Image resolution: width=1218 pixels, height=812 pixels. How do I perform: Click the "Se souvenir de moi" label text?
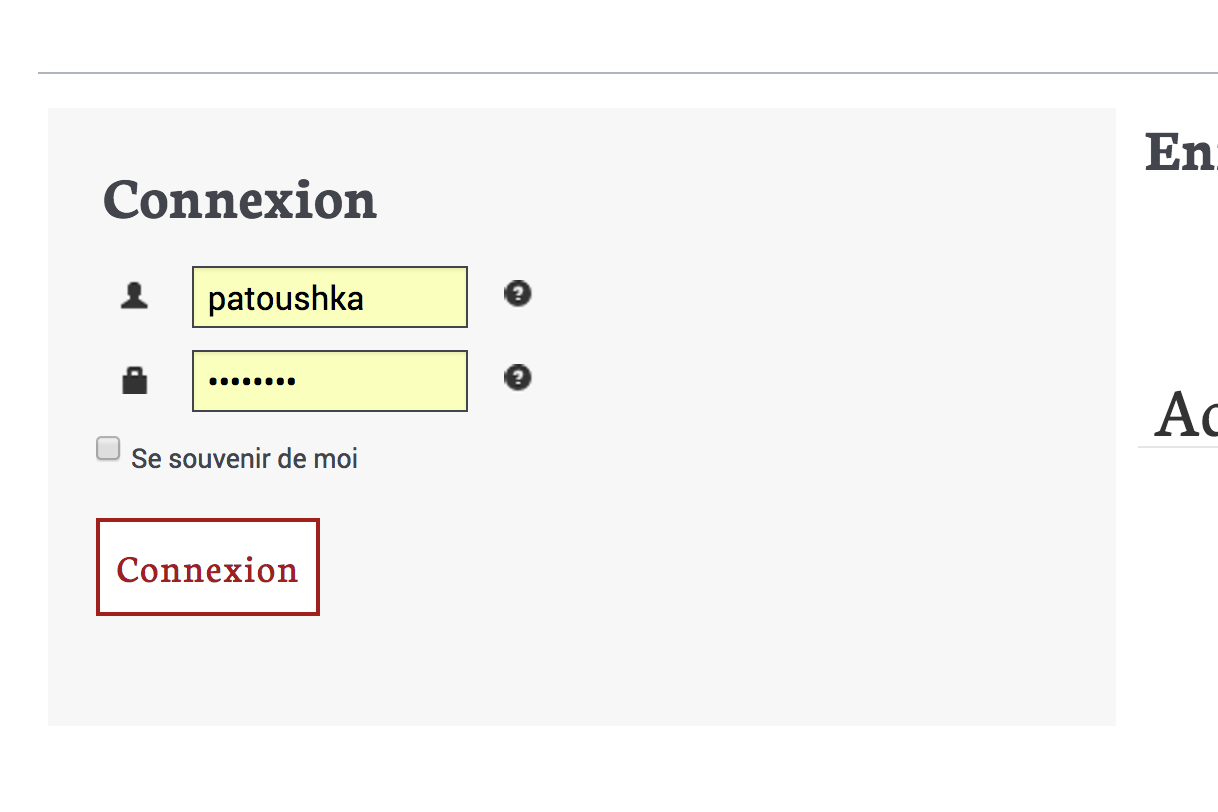point(244,459)
